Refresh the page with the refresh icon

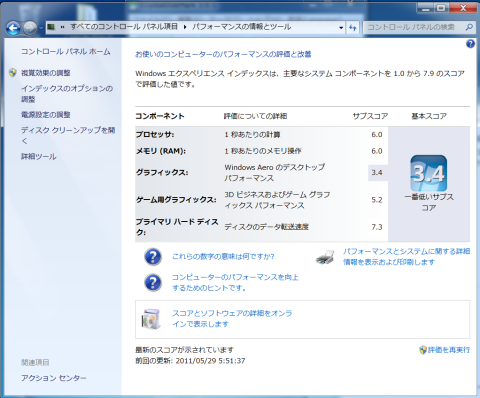(353, 27)
